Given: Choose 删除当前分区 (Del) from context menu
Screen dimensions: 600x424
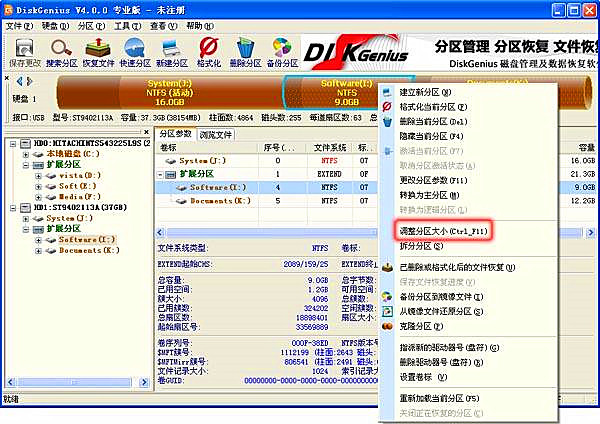Looking at the screenshot, I should point(467,122).
